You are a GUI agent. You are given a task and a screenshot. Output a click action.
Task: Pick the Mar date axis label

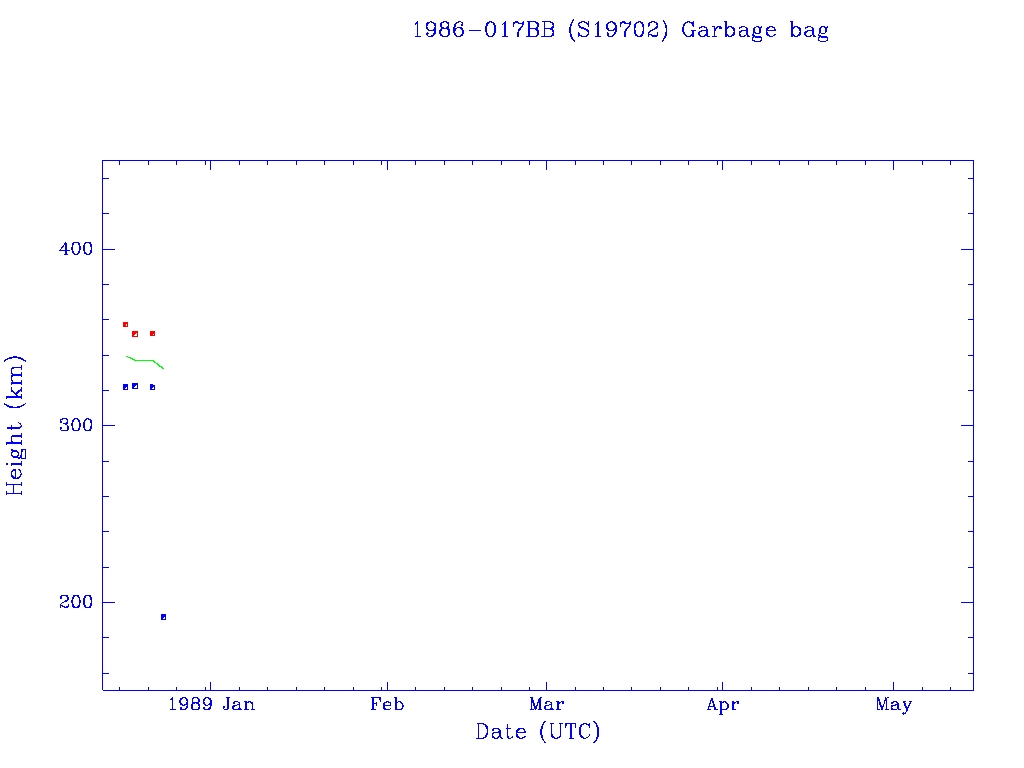pos(546,705)
